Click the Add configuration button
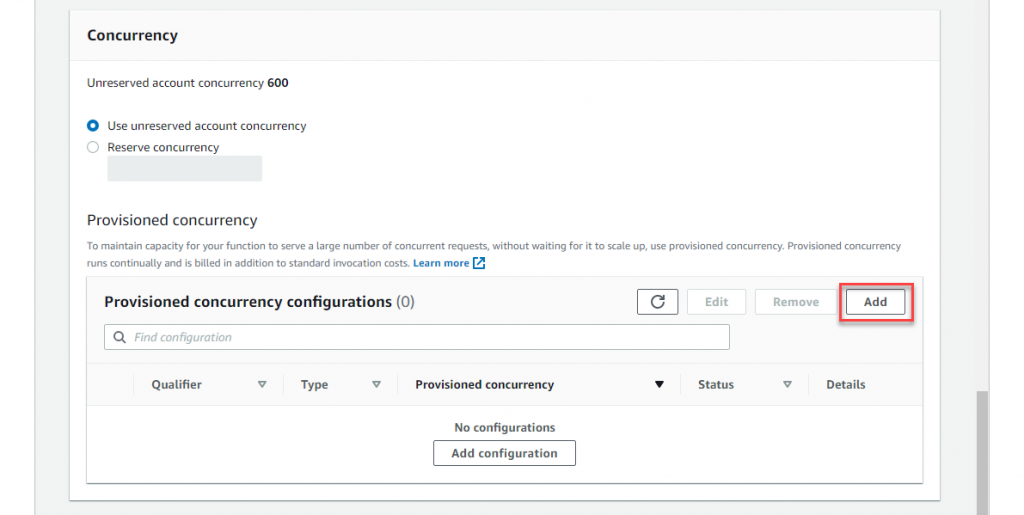Screen dimensions: 1024x515 click(x=504, y=453)
